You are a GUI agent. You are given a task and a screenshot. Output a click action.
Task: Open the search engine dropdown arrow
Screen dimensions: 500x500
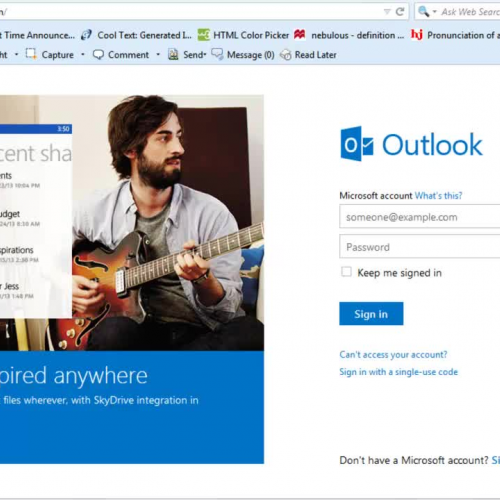tap(434, 12)
